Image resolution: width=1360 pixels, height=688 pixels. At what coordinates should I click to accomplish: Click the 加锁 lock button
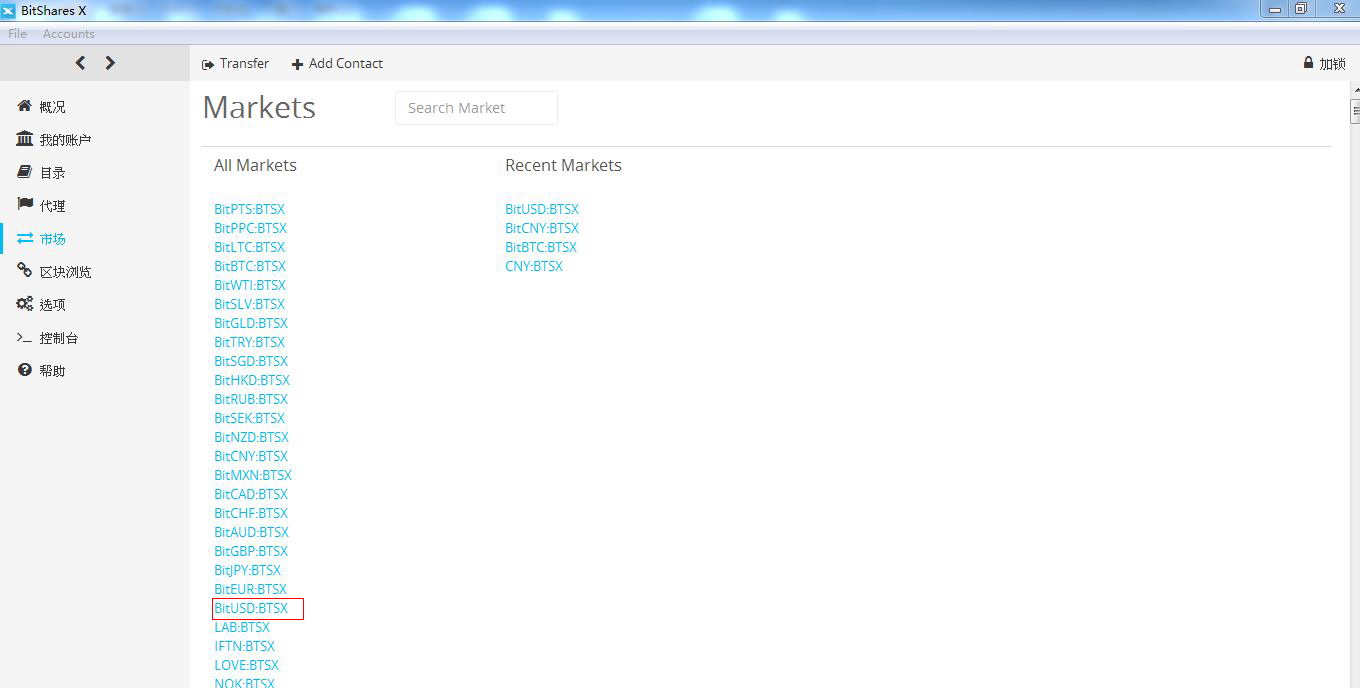coord(1324,63)
